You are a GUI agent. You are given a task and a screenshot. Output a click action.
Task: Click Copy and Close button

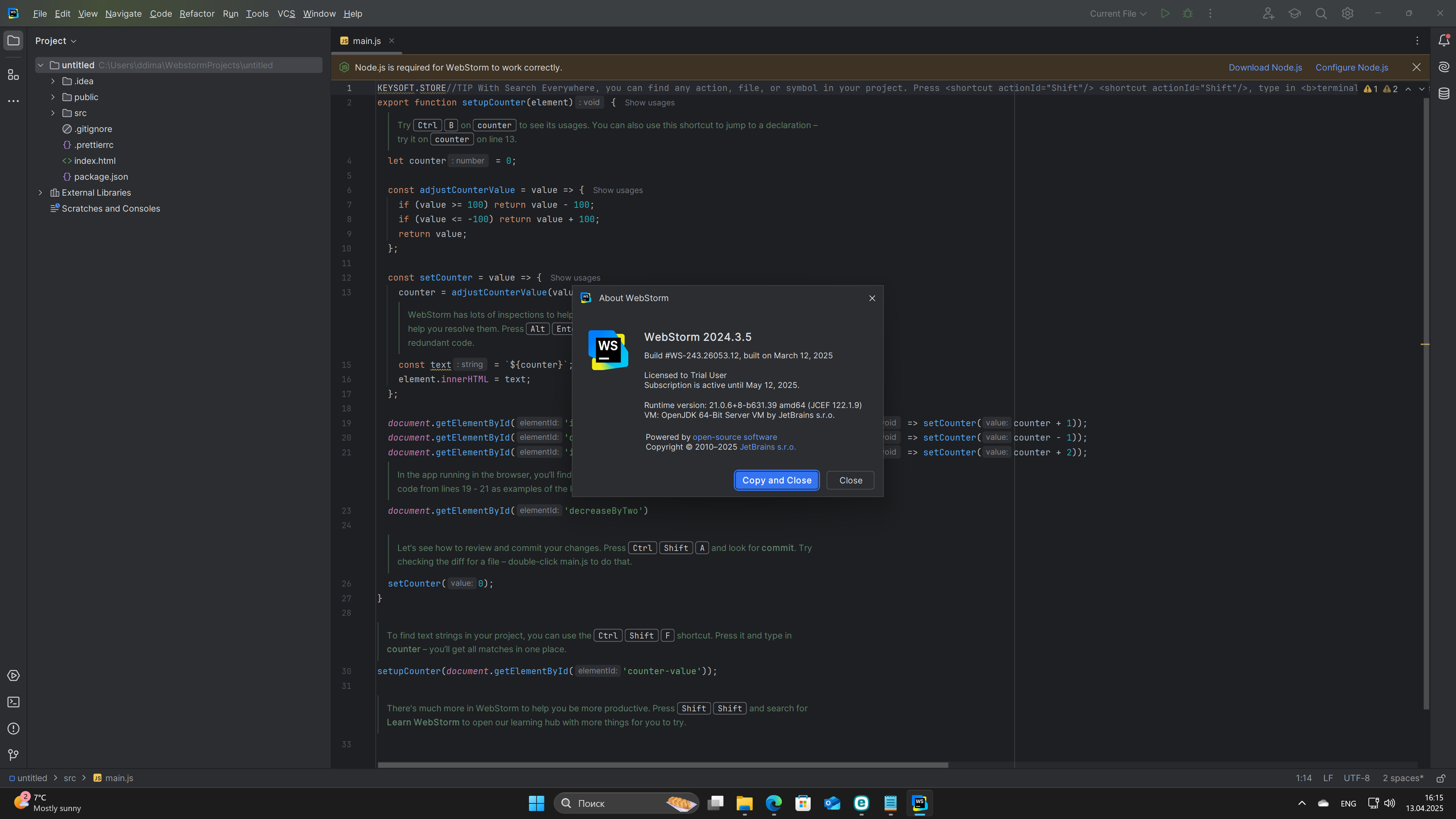click(x=777, y=480)
